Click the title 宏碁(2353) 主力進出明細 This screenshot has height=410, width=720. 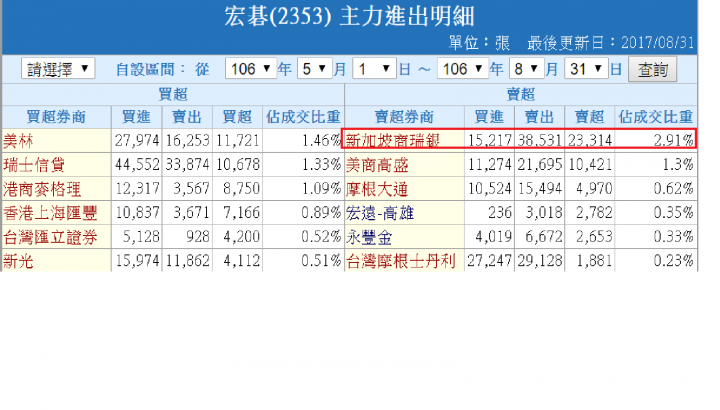click(x=349, y=16)
